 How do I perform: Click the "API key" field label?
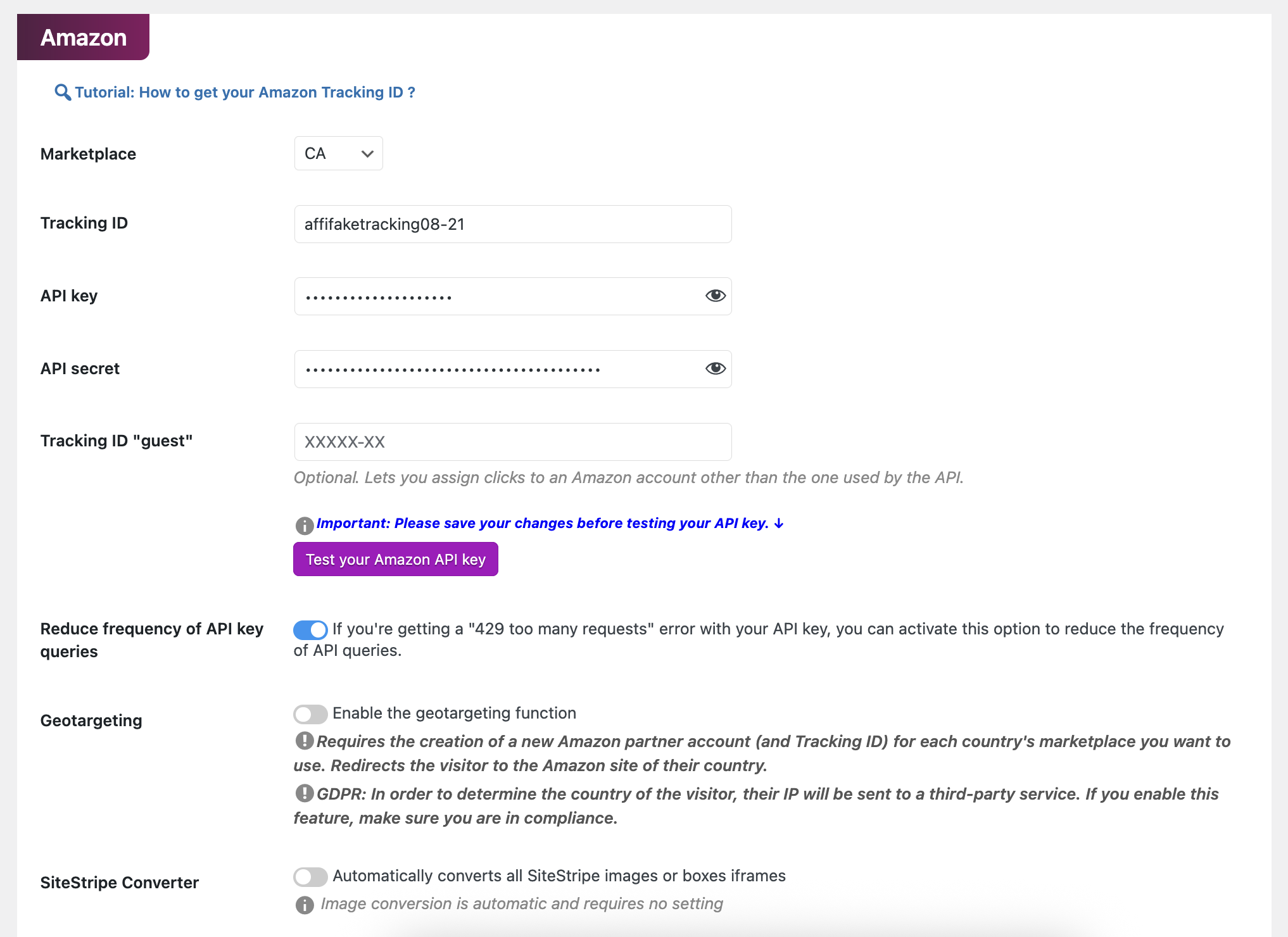tap(69, 296)
